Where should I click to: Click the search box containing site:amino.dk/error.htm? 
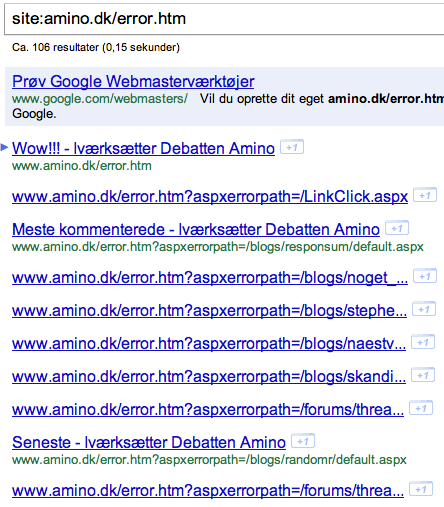224,19
